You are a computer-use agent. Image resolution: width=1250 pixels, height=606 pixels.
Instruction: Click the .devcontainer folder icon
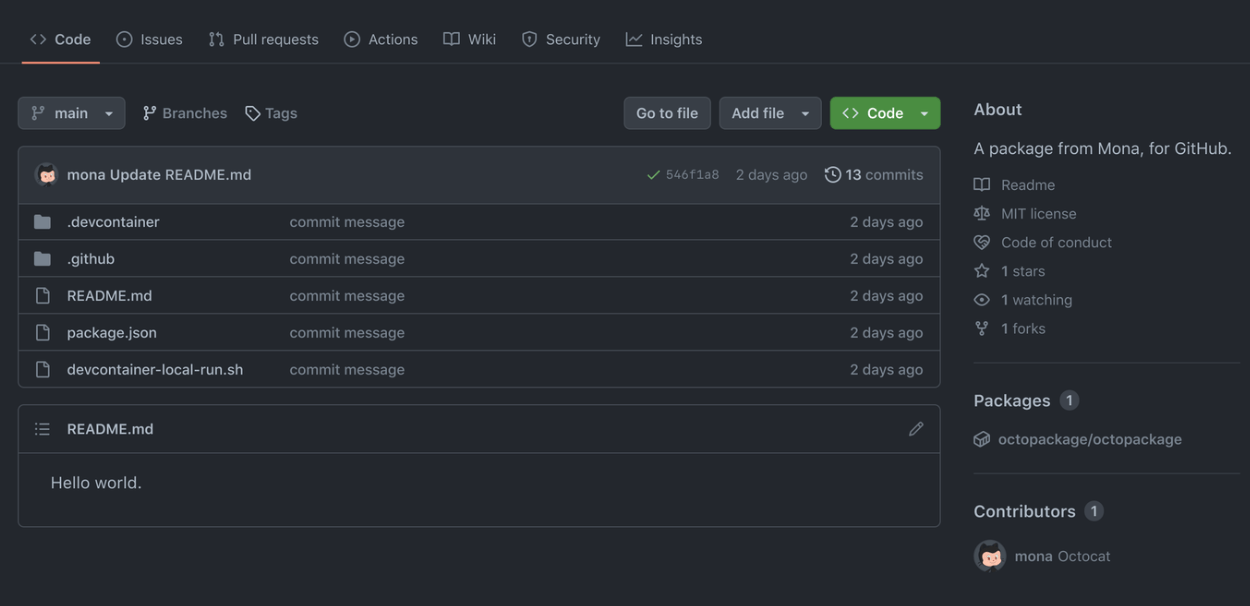tap(42, 222)
